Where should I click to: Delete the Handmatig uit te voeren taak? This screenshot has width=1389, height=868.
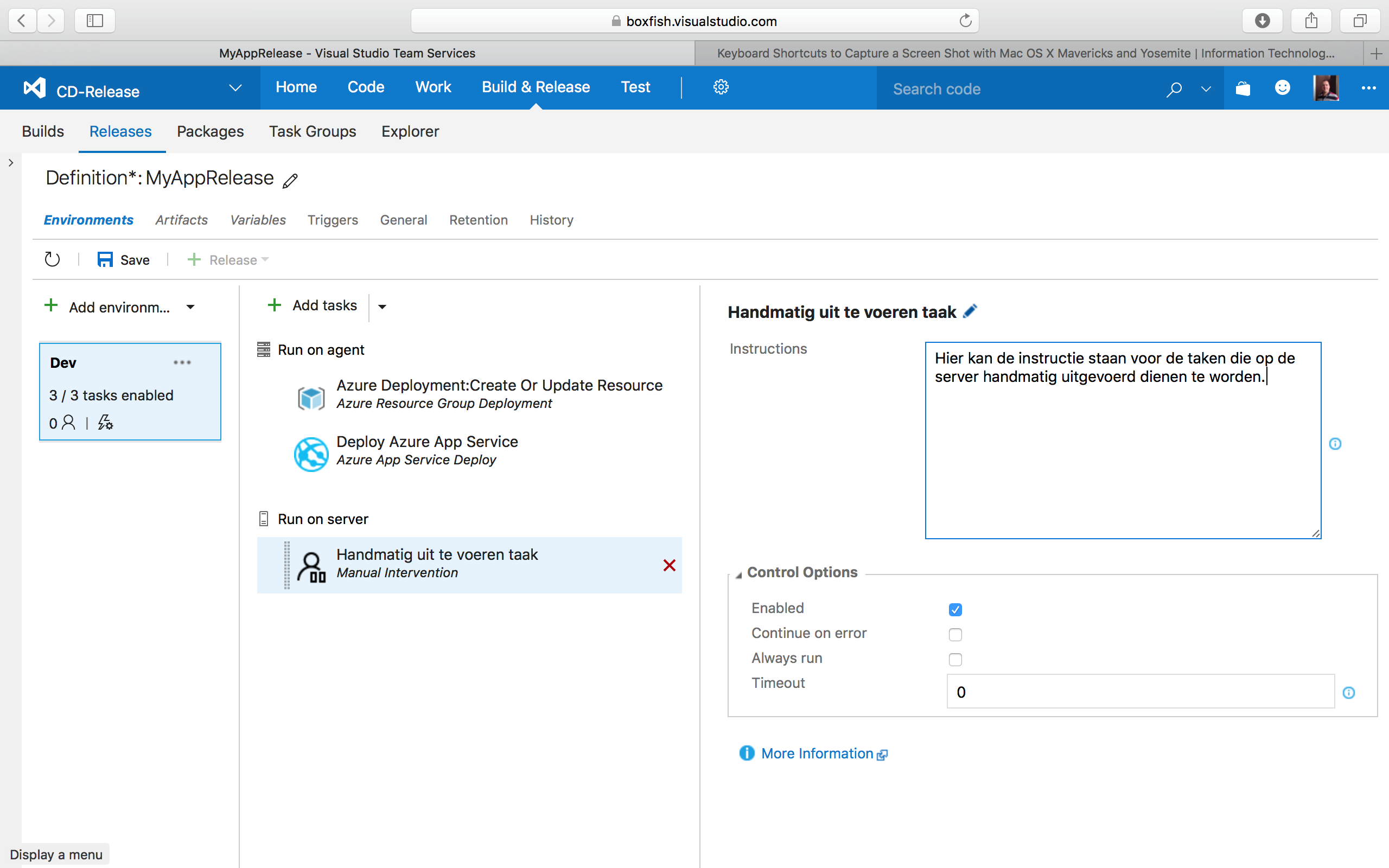[x=669, y=565]
